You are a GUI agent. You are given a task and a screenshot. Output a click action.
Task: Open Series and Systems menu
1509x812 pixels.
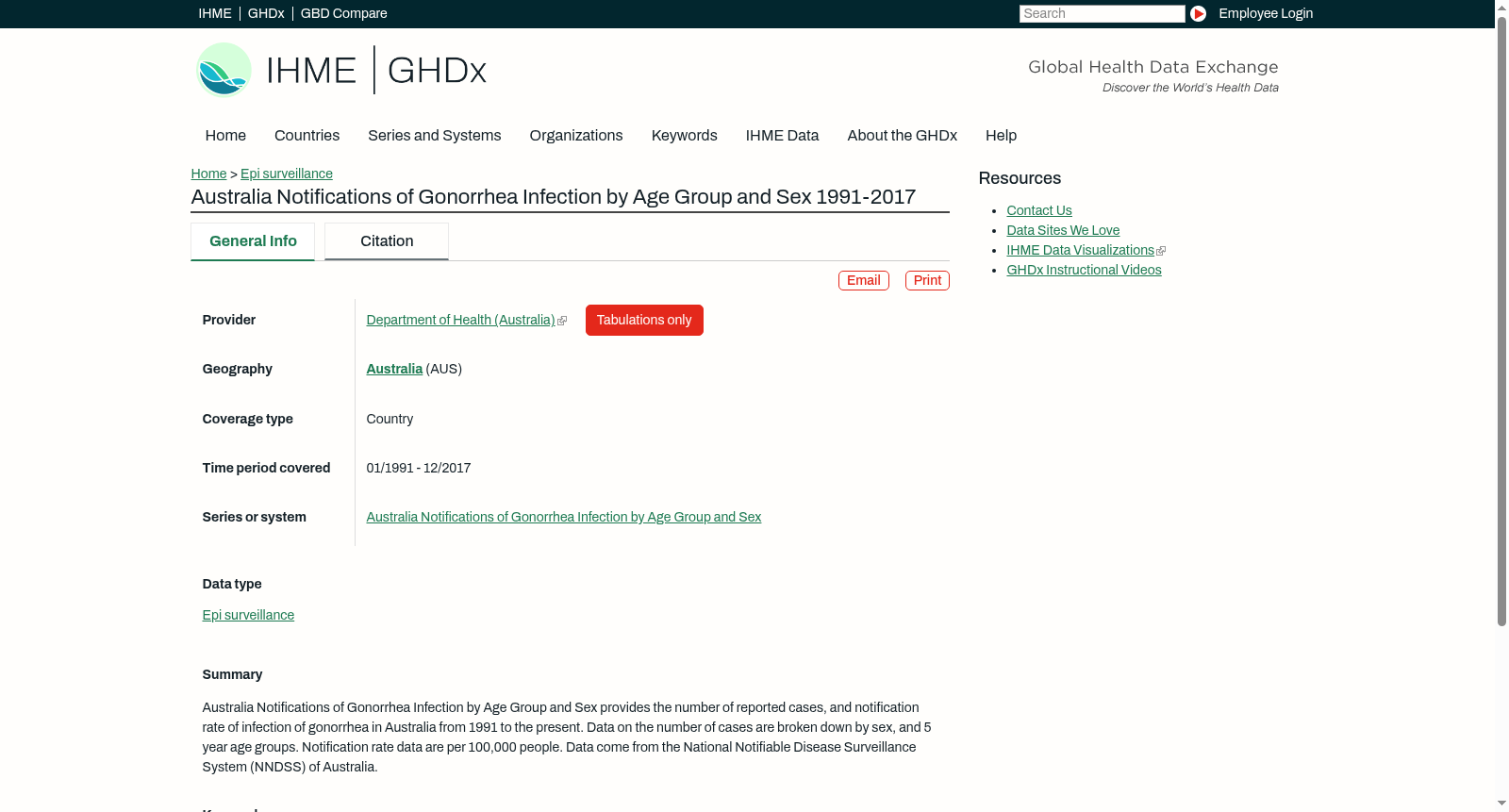[x=435, y=136]
